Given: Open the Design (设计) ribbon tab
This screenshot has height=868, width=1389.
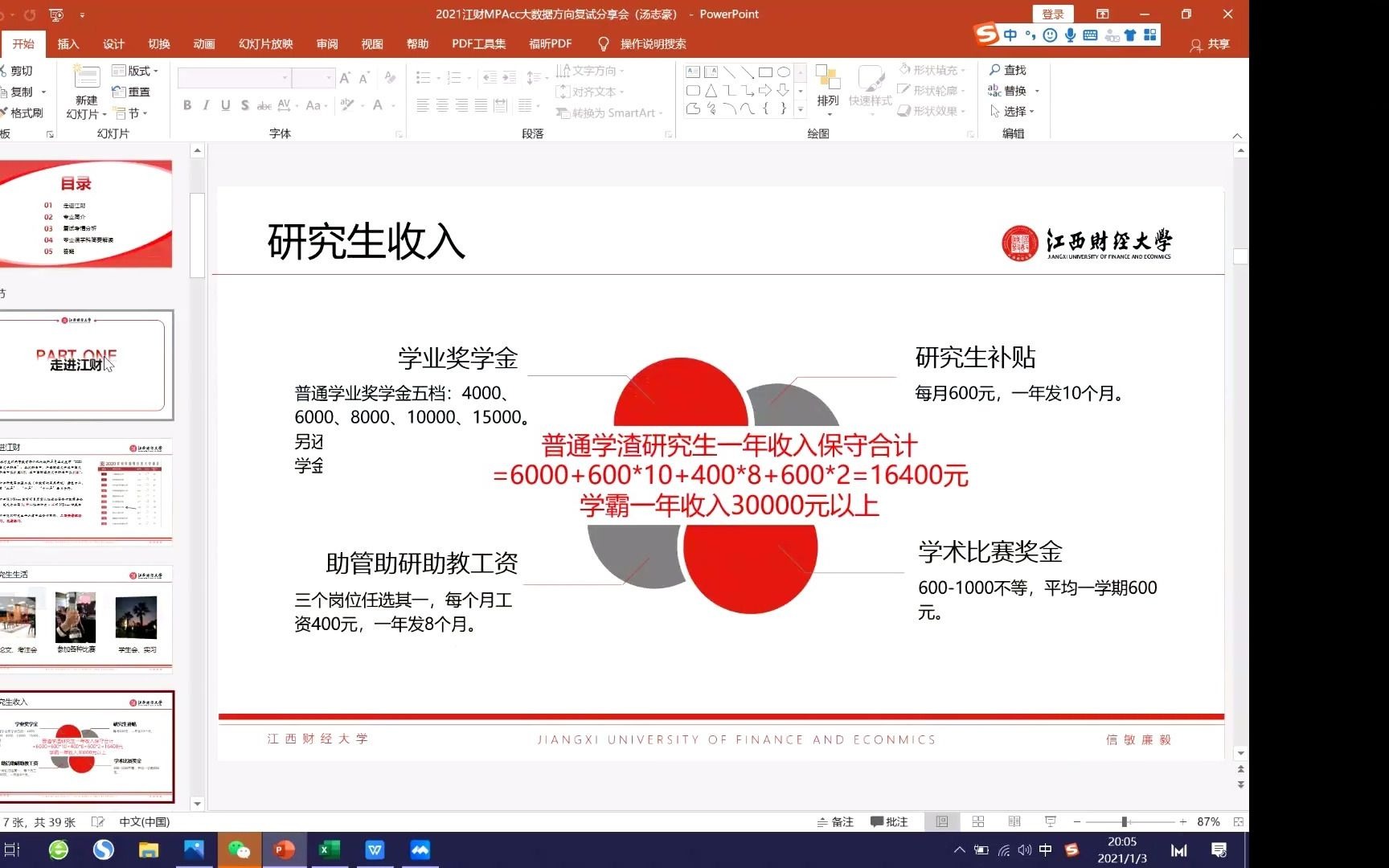Looking at the screenshot, I should tap(113, 44).
